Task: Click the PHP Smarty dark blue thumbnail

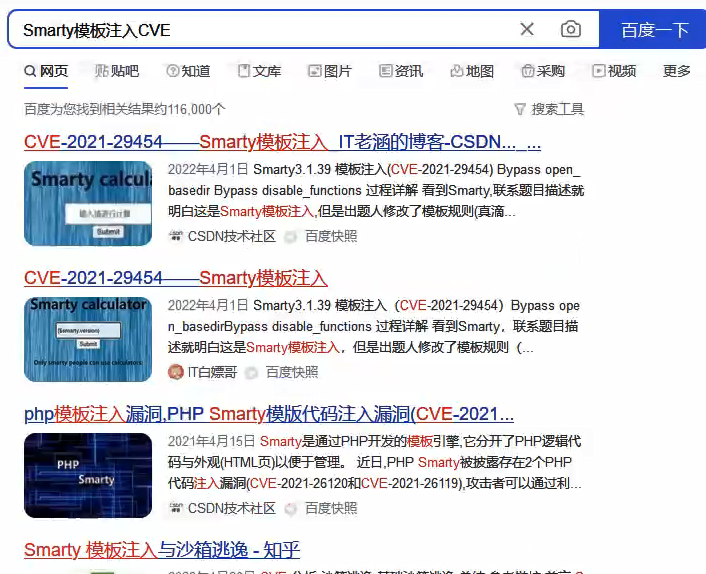Action: [88, 475]
